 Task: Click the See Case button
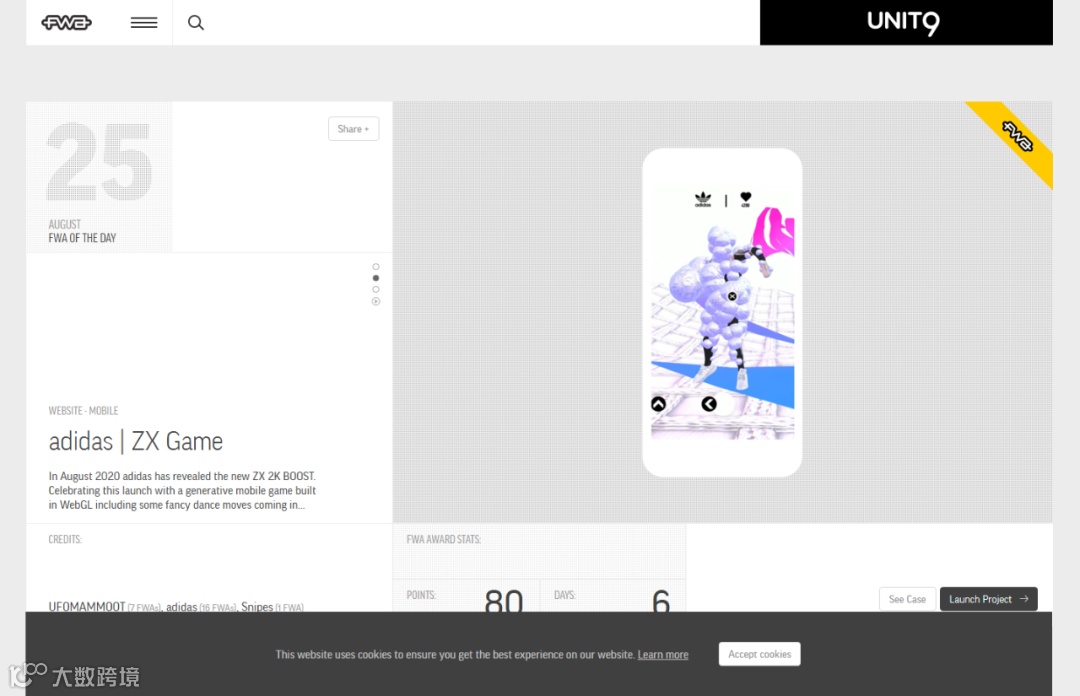(907, 599)
